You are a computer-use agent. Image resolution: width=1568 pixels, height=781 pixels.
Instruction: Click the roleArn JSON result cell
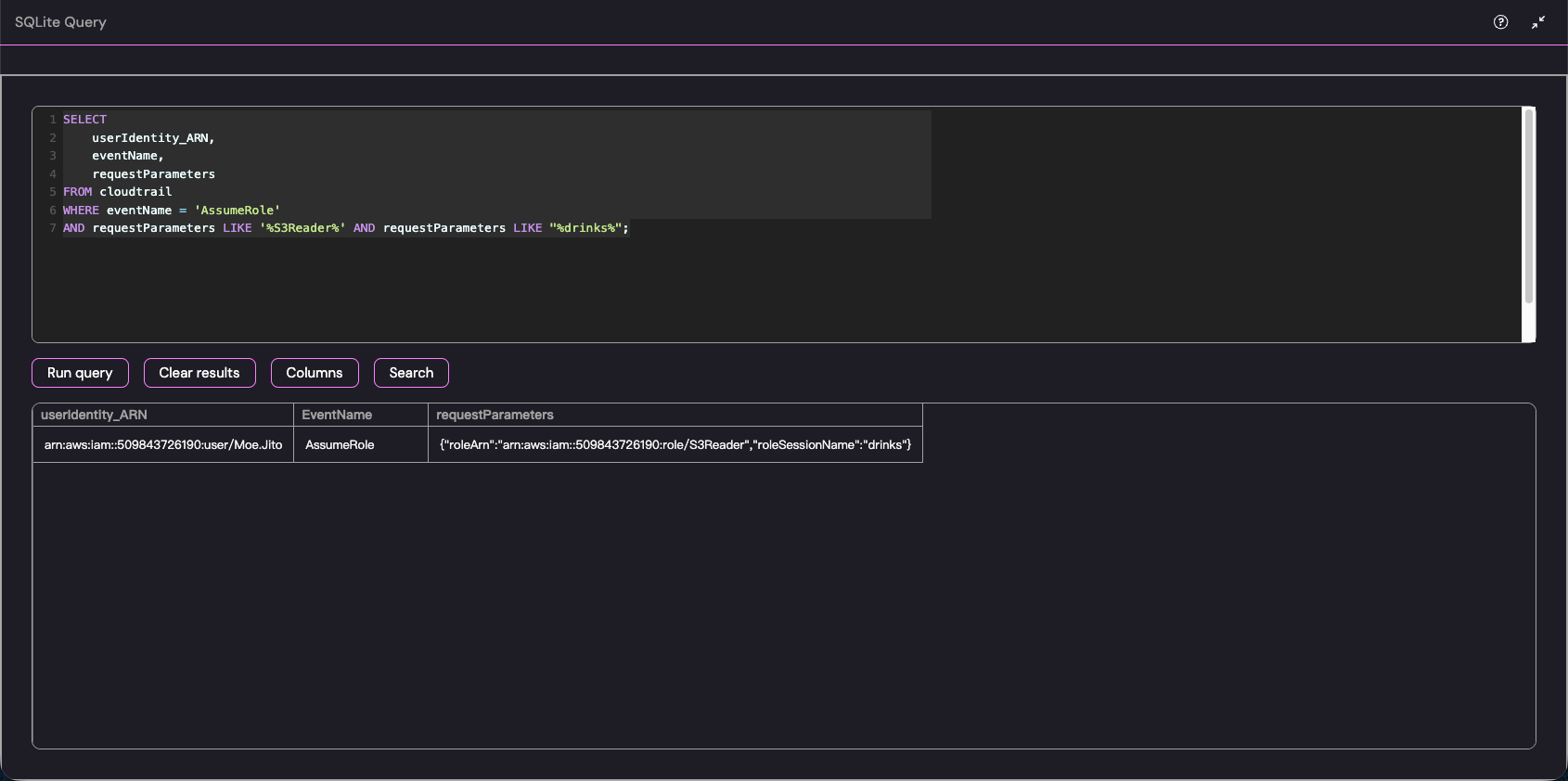[x=675, y=444]
